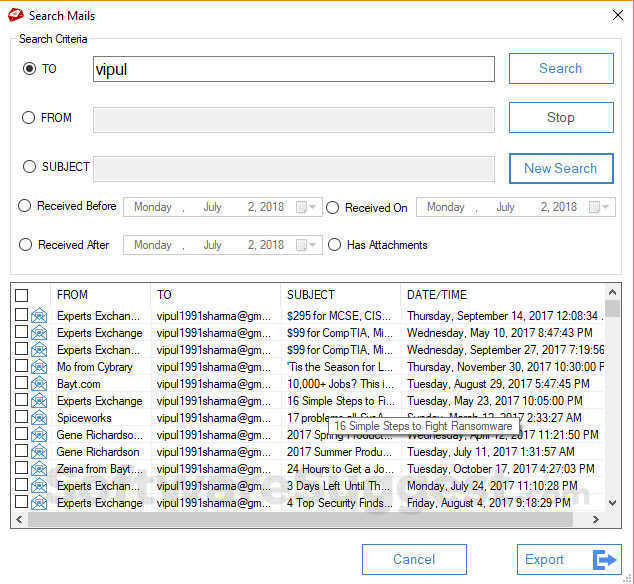The image size is (634, 584).
Task: Click date 'Tuesday, July 11, 2017 1:31:57 AM'
Action: tap(490, 452)
